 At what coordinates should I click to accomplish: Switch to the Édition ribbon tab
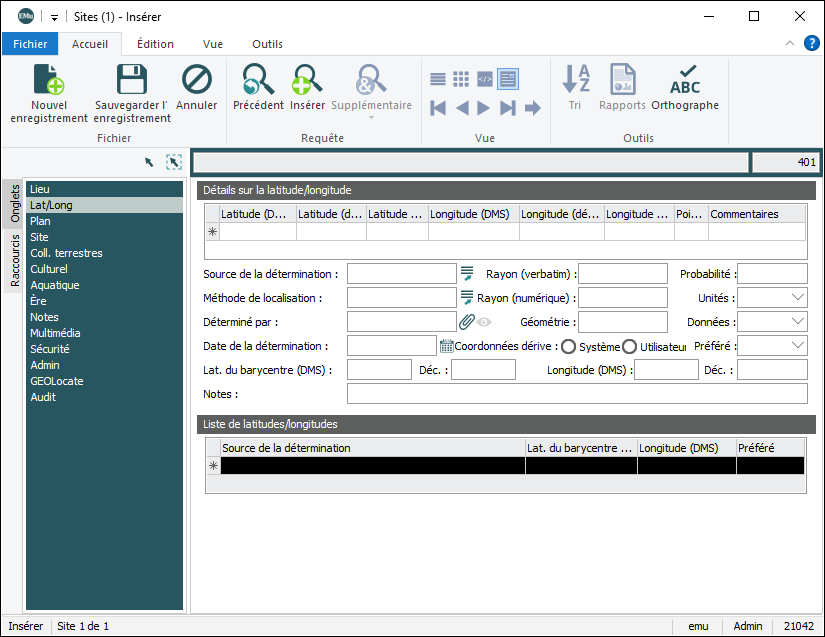point(155,44)
